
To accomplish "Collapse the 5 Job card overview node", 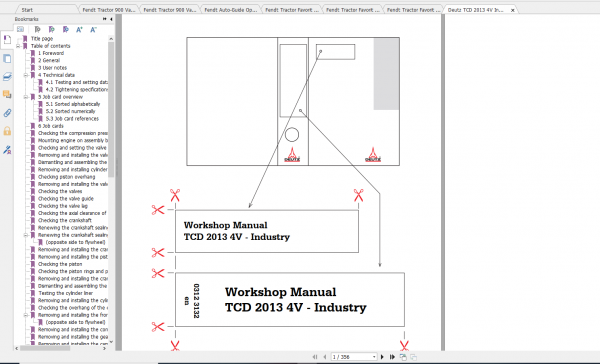I will pyautogui.click(x=26, y=97).
